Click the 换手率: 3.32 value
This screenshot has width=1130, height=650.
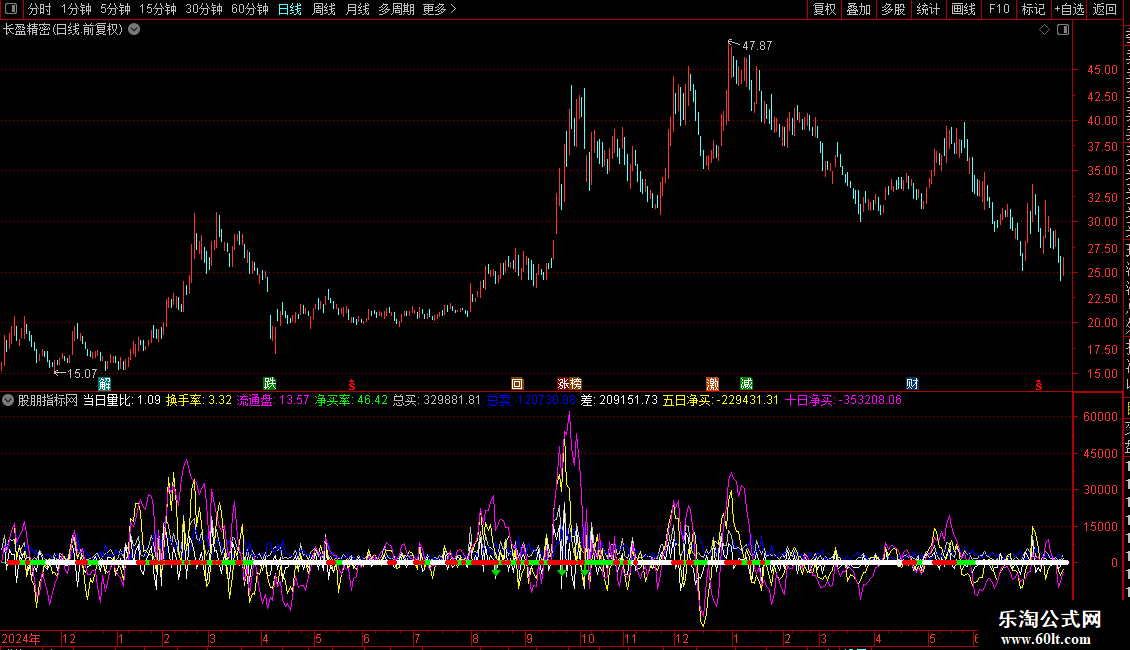pyautogui.click(x=199, y=400)
